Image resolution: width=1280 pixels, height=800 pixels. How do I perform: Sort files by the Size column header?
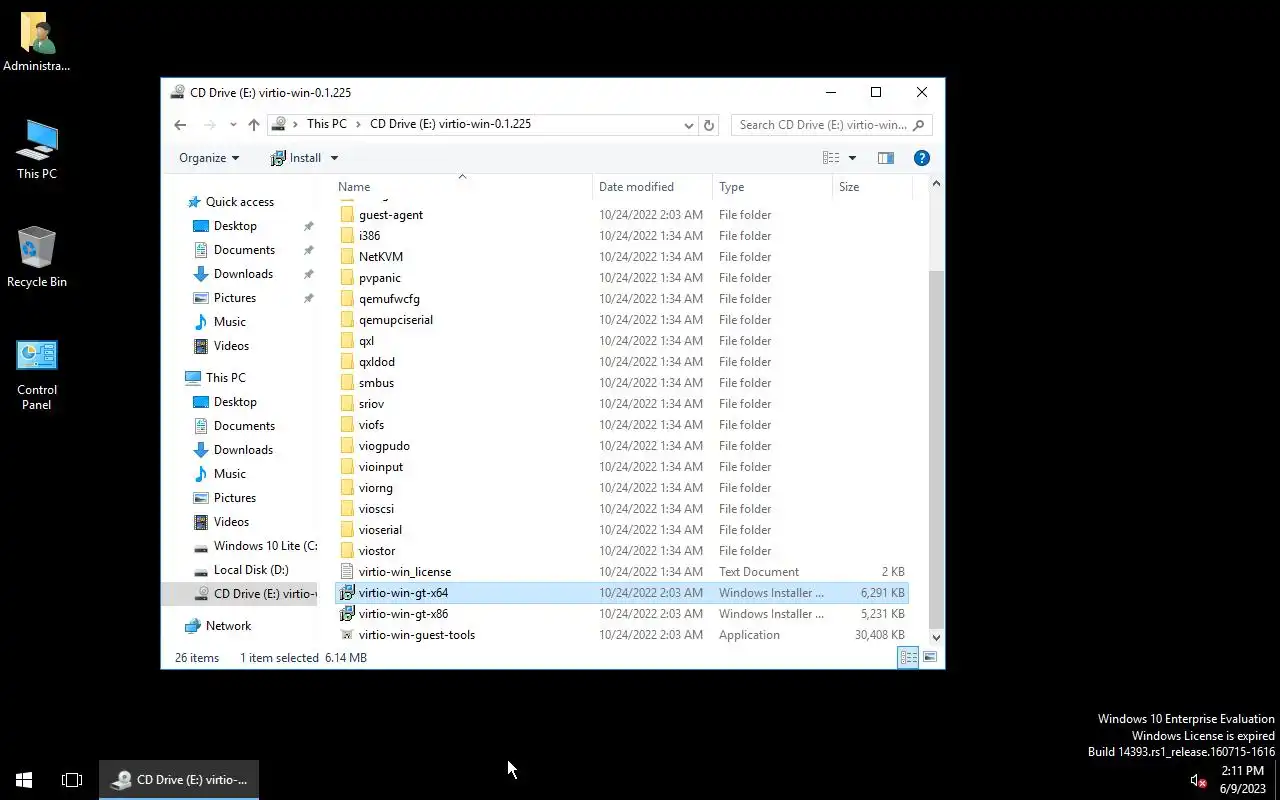coord(872,187)
